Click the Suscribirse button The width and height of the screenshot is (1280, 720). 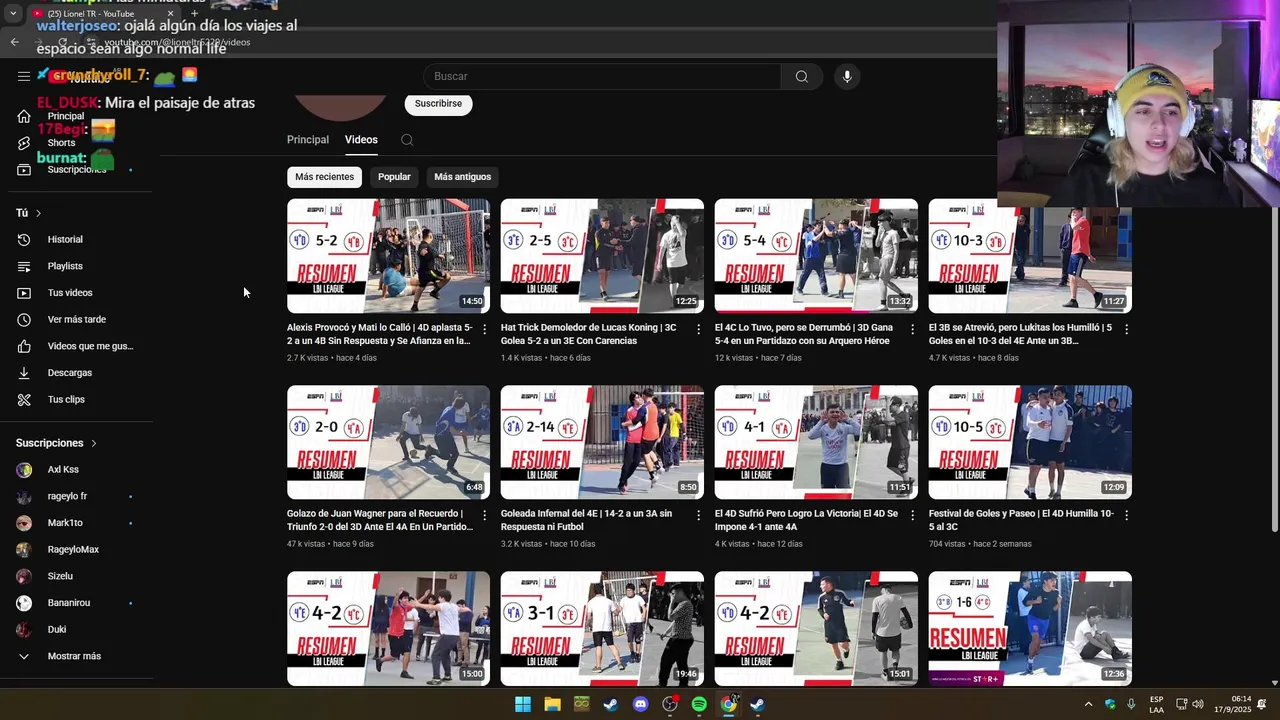pos(438,104)
